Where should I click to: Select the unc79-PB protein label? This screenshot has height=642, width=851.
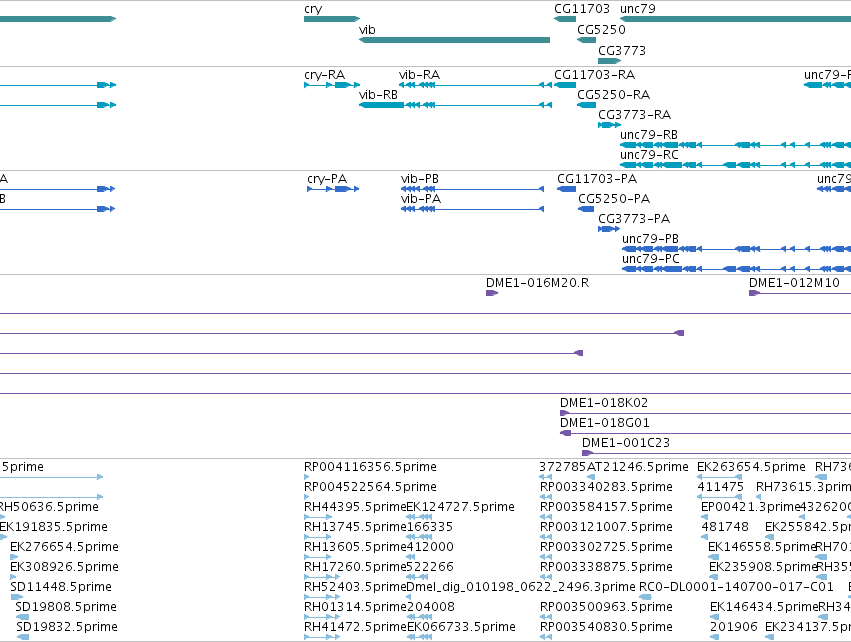(651, 239)
